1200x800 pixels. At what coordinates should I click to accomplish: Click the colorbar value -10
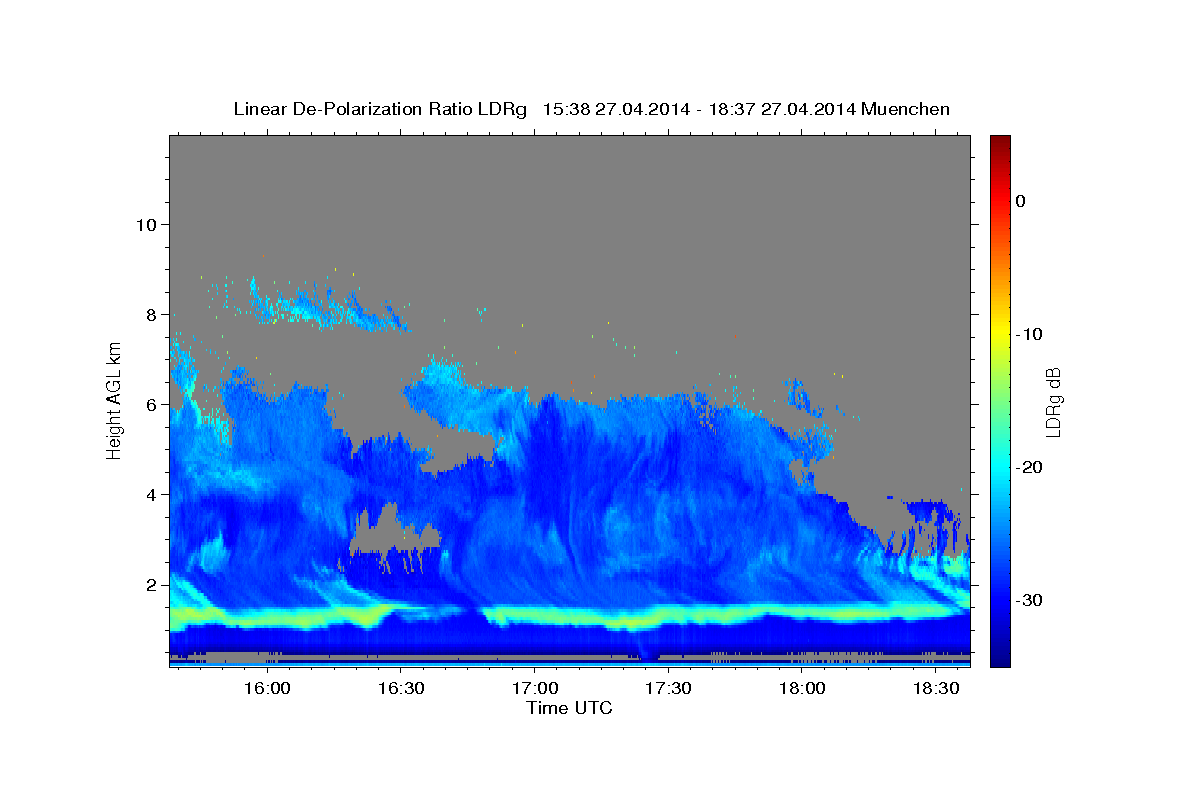pos(1028,334)
